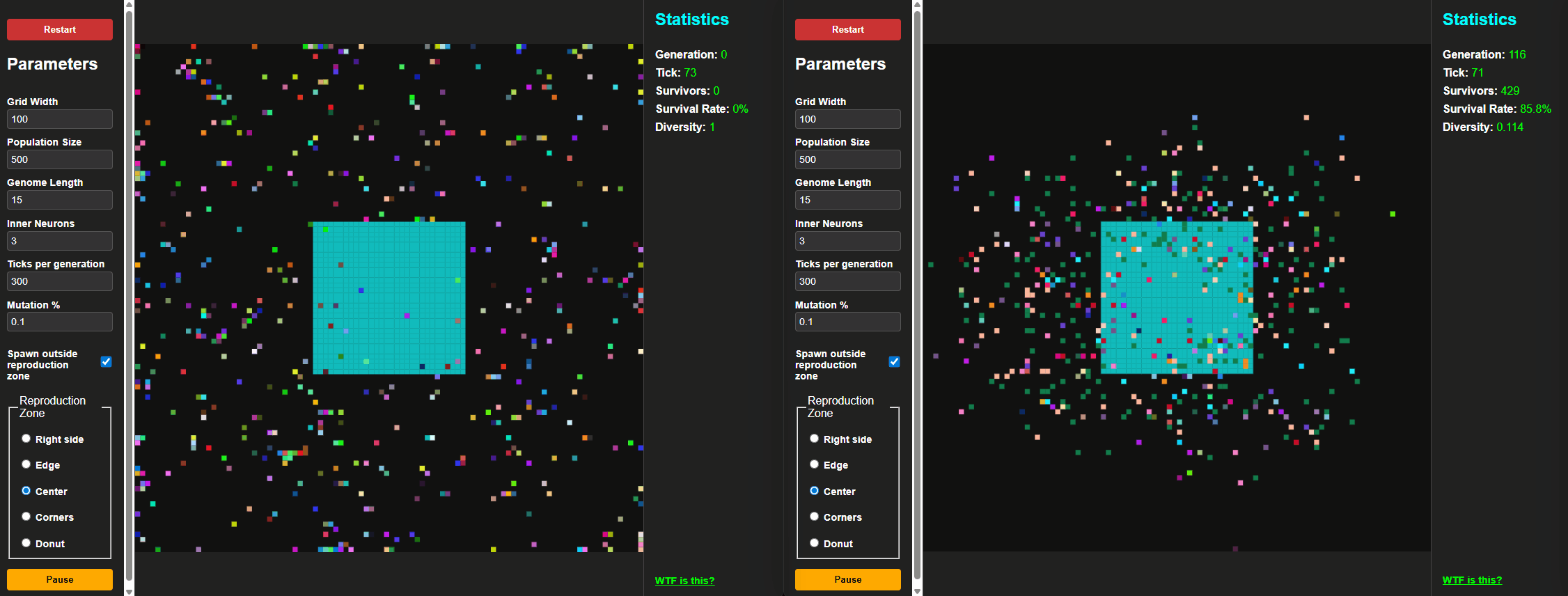The height and width of the screenshot is (596, 1568).
Task: Select 'Edge' zone in left panel
Action: [x=26, y=464]
